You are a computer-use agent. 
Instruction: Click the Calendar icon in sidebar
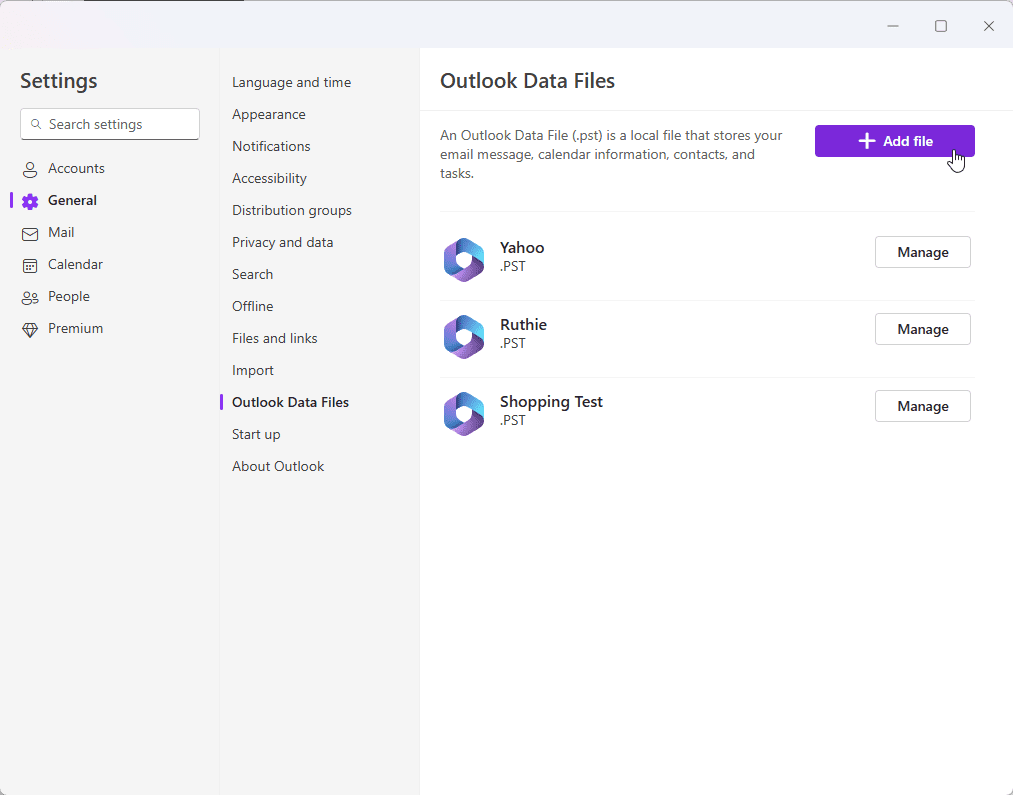(30, 265)
